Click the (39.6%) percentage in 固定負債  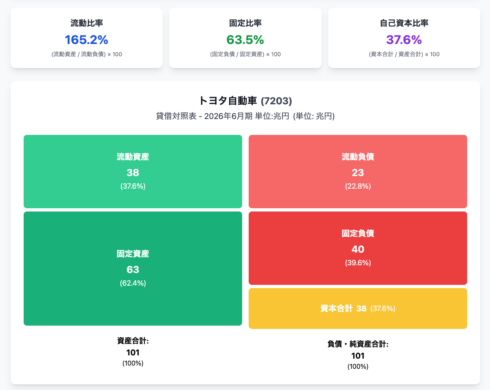(x=358, y=263)
